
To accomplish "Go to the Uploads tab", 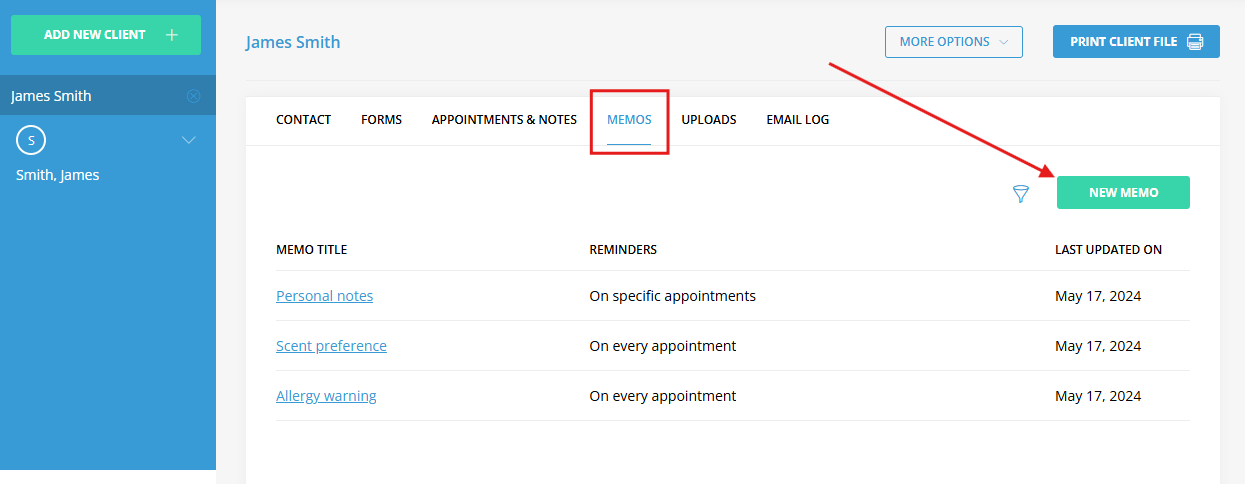I will [709, 120].
